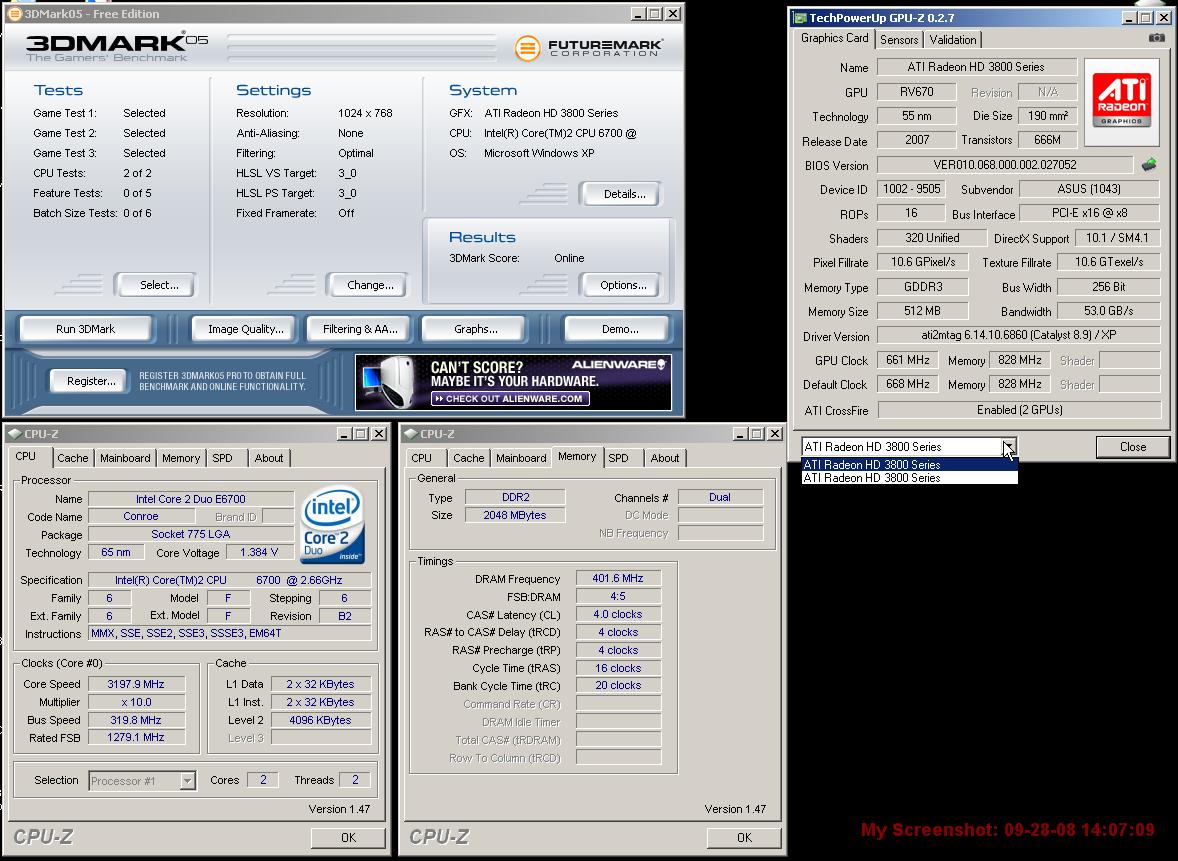This screenshot has width=1178, height=861.
Task: Click the Device ID 1002 - 9505 field
Action: click(x=911, y=189)
